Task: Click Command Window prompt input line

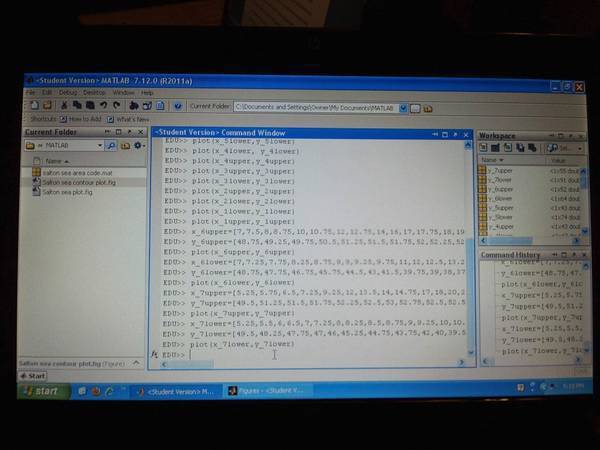Action: click(x=325, y=355)
